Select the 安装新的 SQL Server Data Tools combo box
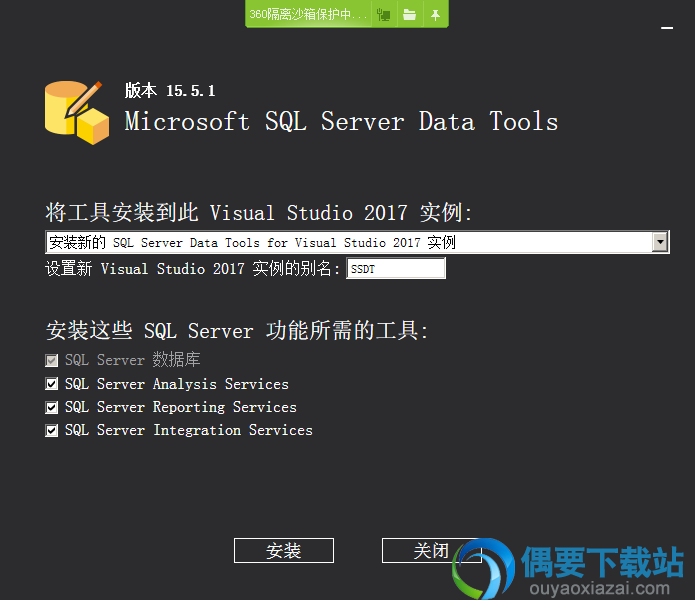The image size is (695, 600). 357,242
